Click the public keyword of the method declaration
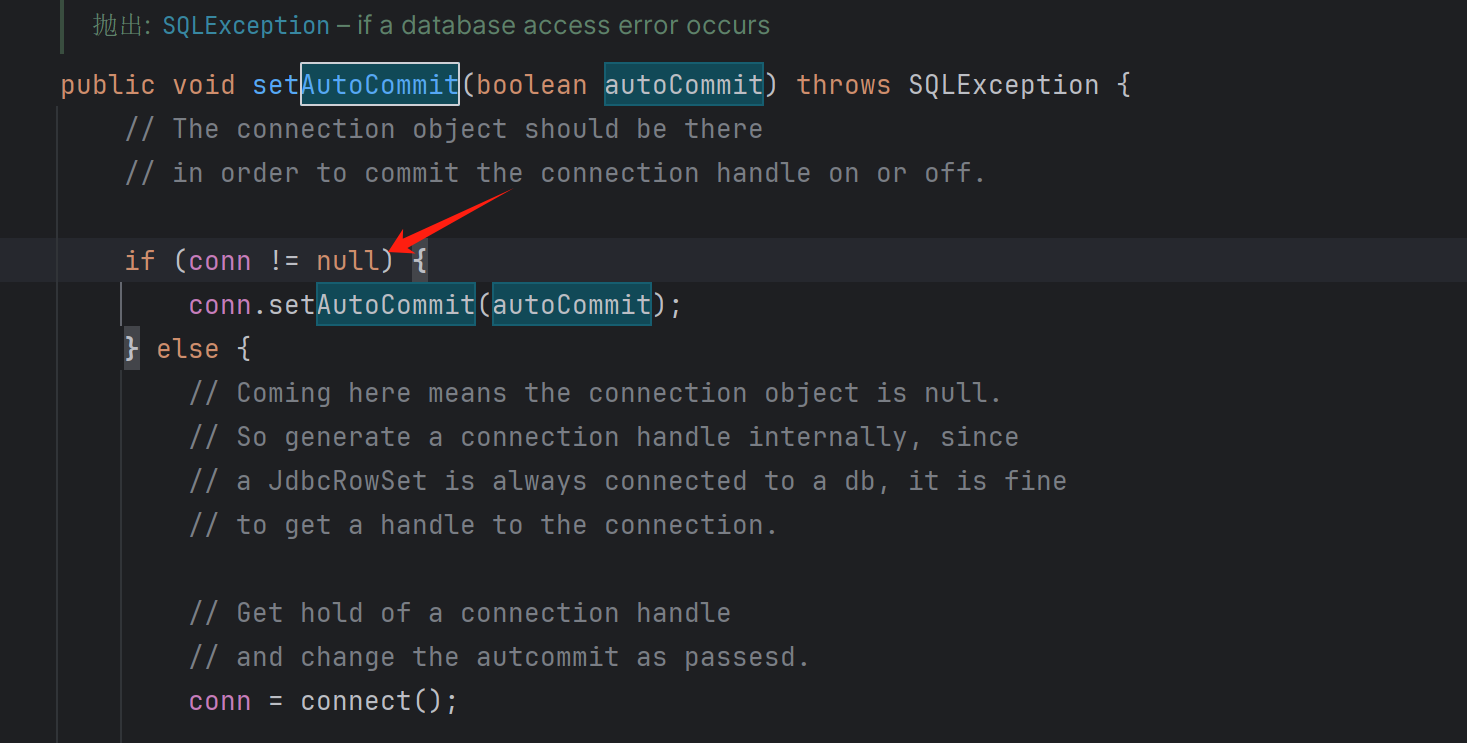 coord(108,85)
